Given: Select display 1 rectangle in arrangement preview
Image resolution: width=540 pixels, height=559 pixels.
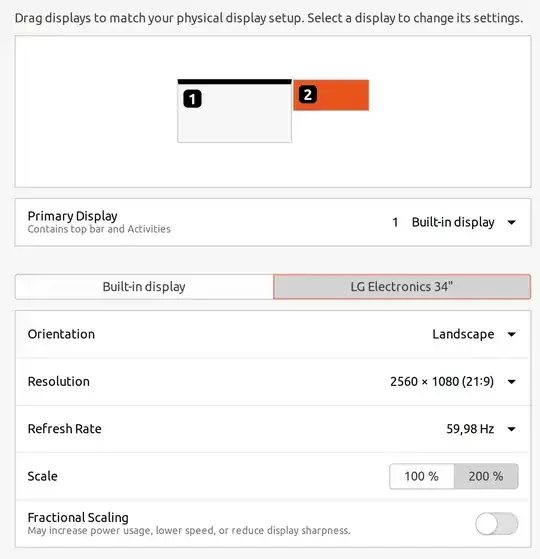Looking at the screenshot, I should pos(235,111).
